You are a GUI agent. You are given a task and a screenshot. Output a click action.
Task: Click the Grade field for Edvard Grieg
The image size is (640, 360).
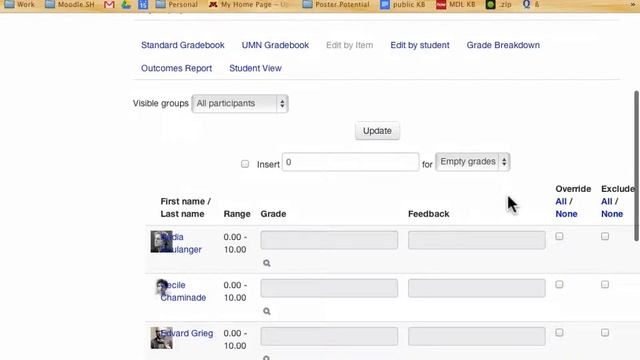coord(329,336)
